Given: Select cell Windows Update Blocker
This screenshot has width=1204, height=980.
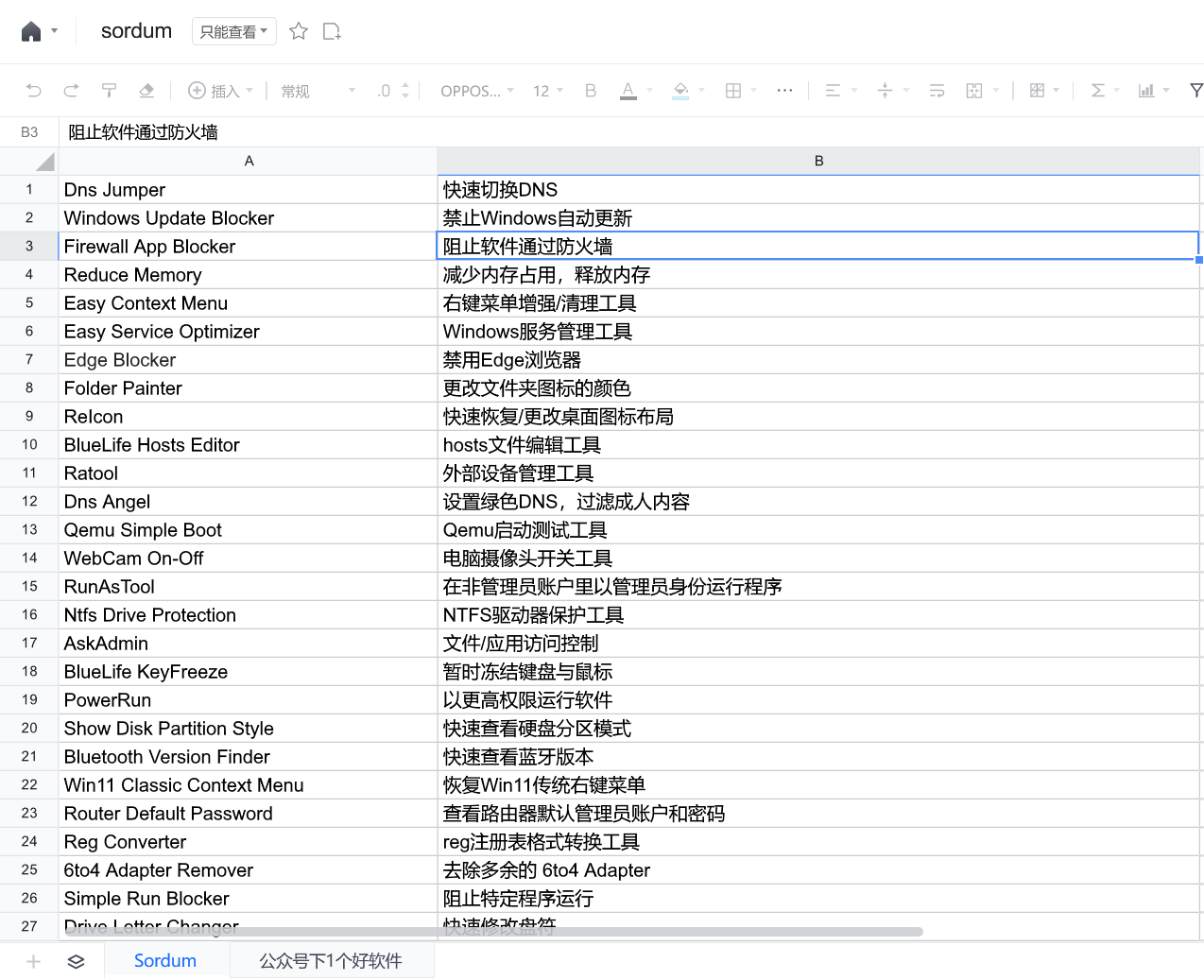Looking at the screenshot, I should click(x=249, y=218).
